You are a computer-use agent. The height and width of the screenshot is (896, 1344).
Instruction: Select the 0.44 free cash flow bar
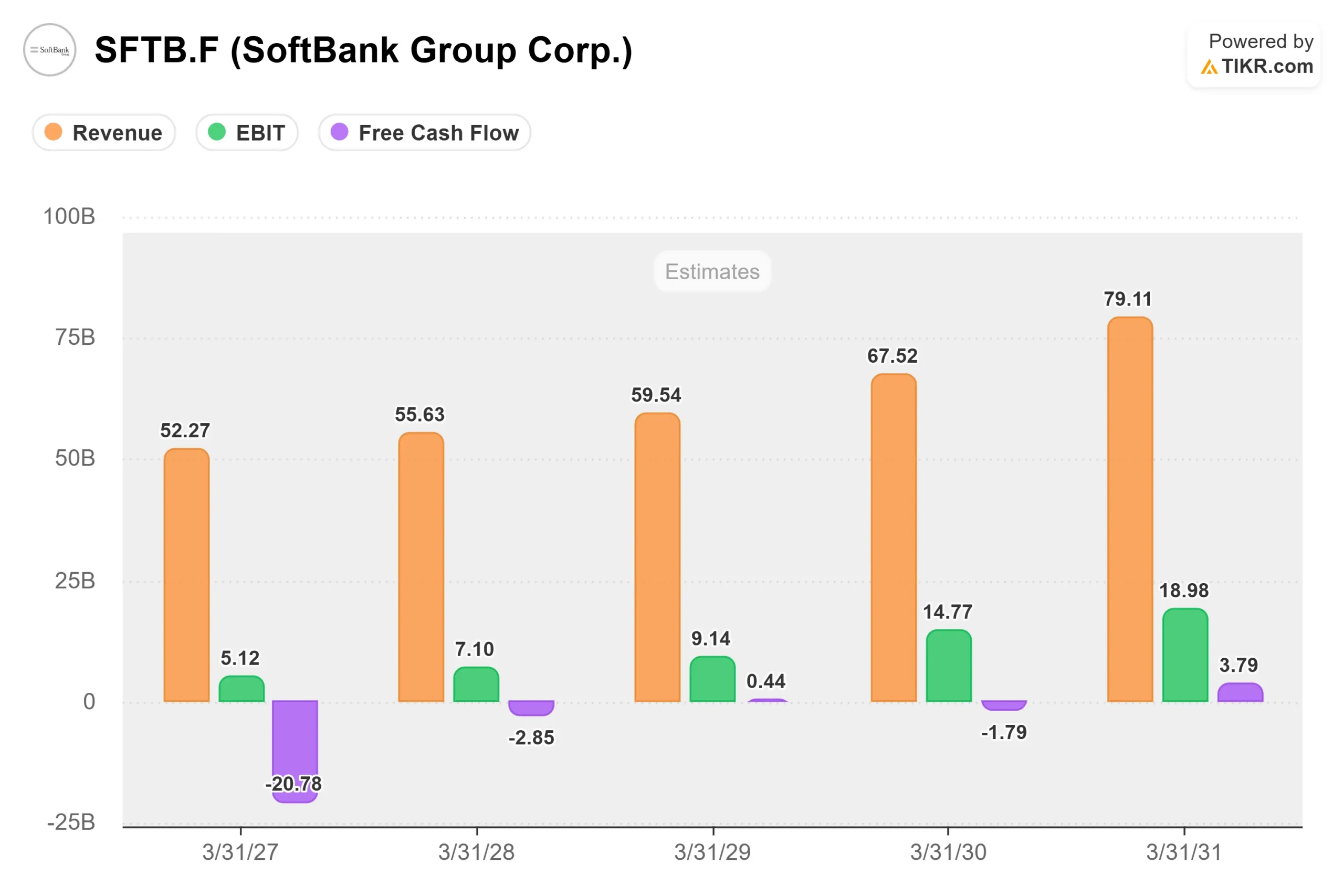pyautogui.click(x=768, y=701)
